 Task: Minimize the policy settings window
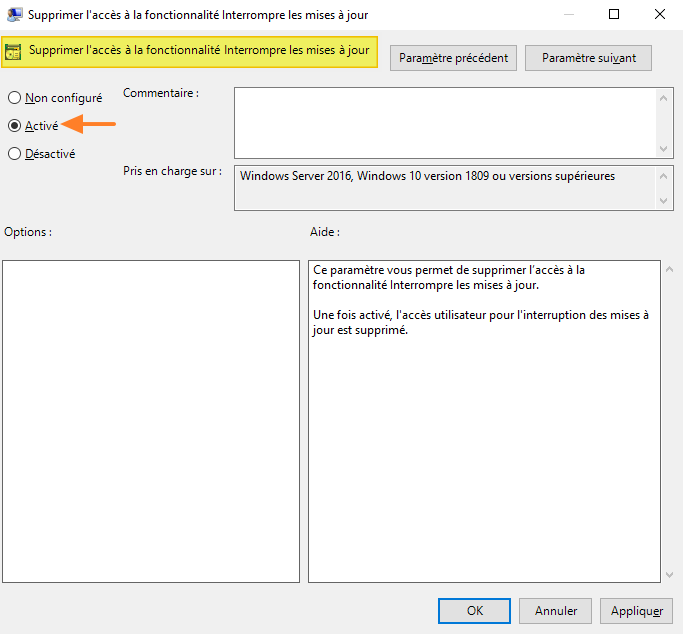(x=568, y=14)
